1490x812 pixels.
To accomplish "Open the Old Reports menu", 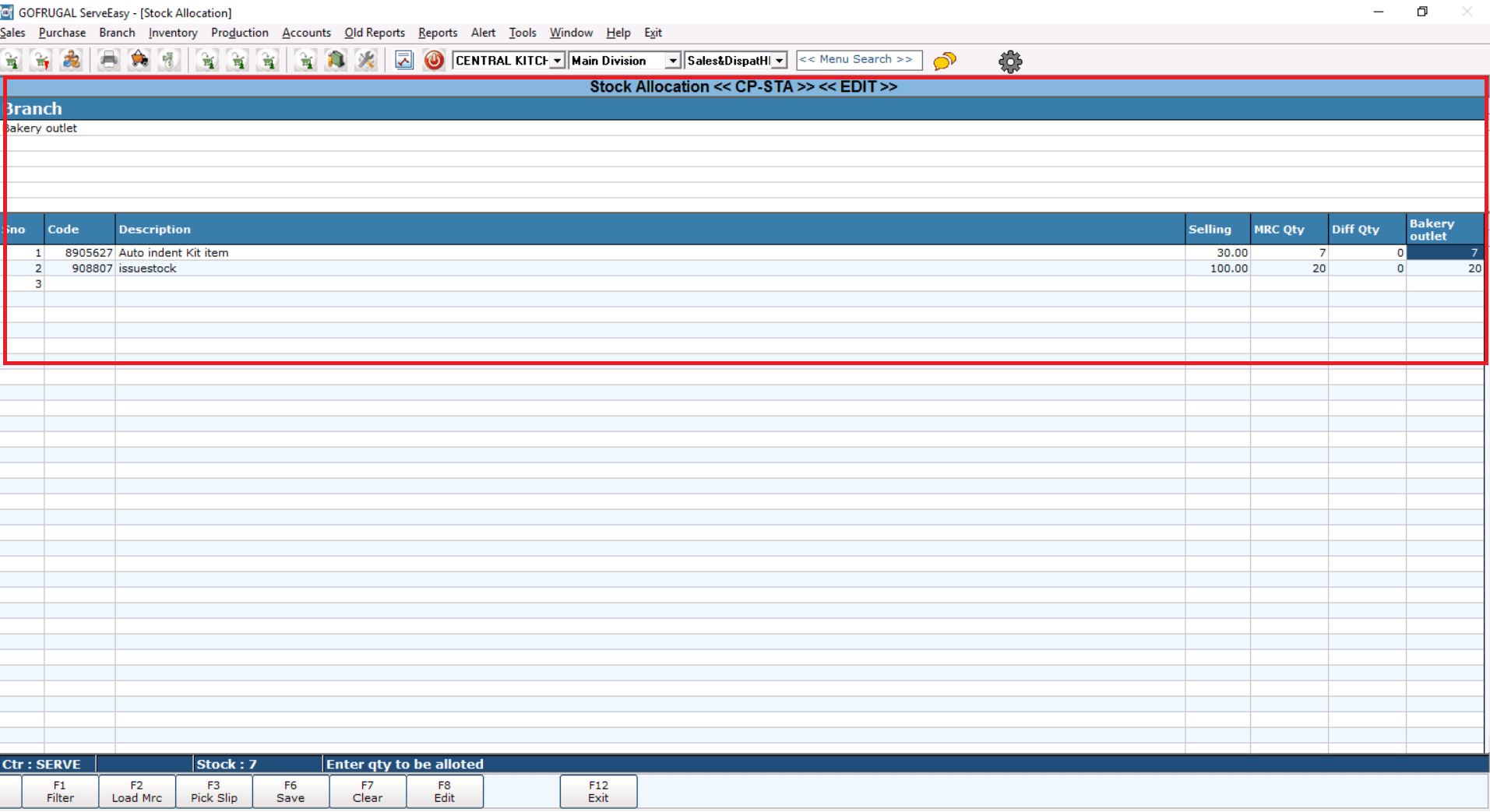I will 374,33.
